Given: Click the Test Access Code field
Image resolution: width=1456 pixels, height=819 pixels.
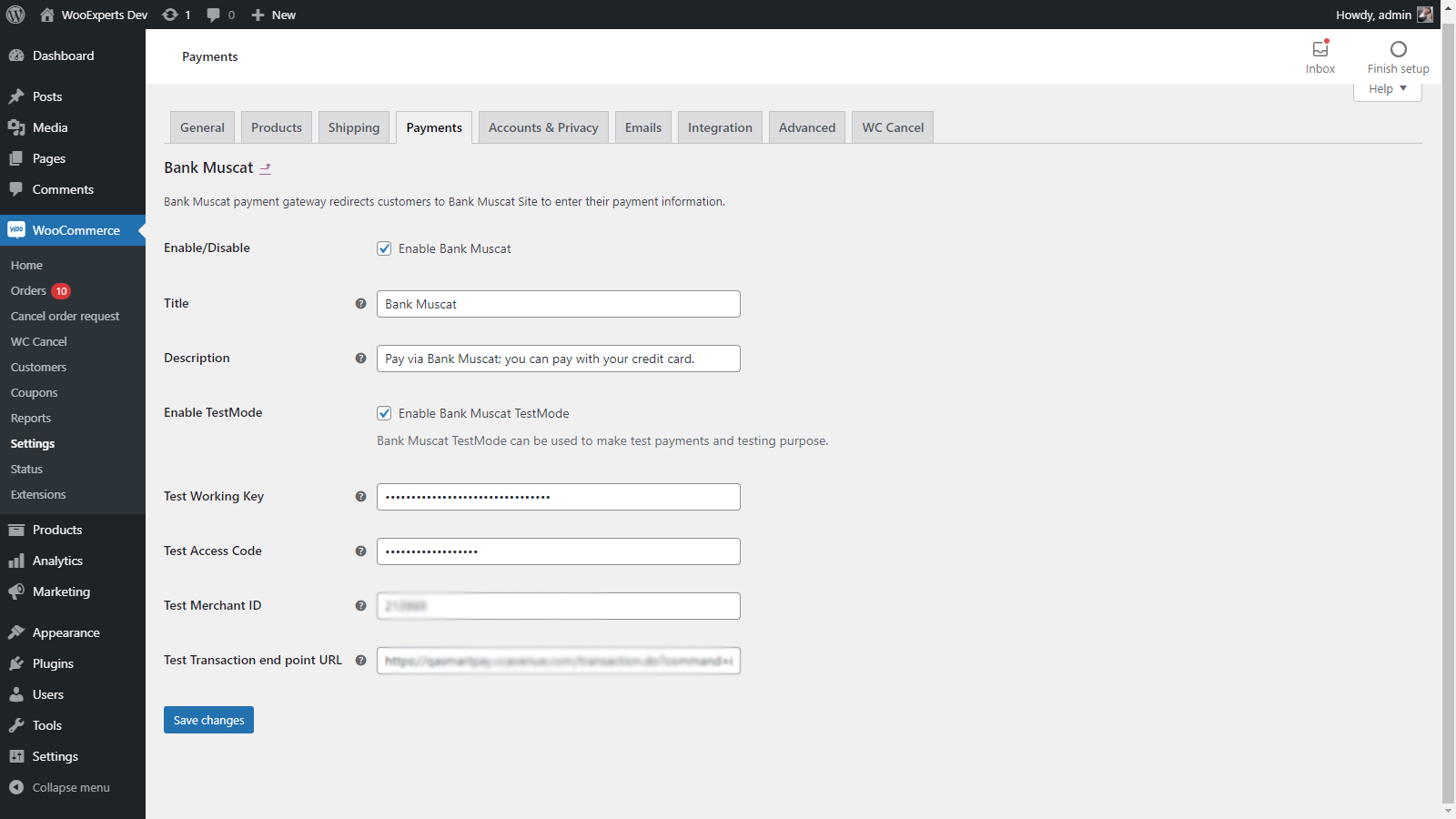Looking at the screenshot, I should tap(559, 551).
